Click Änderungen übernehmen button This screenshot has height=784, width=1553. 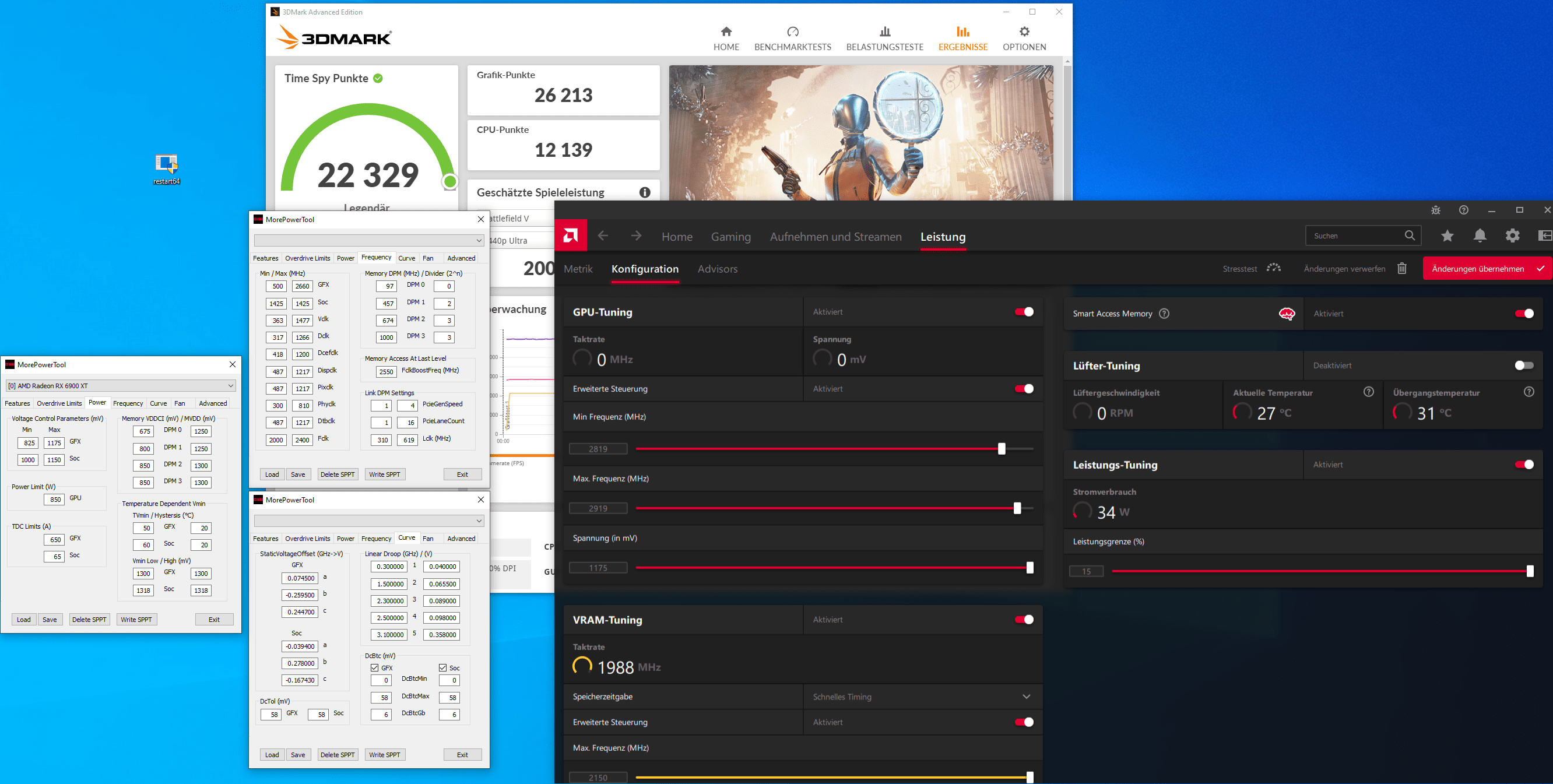(x=1486, y=269)
